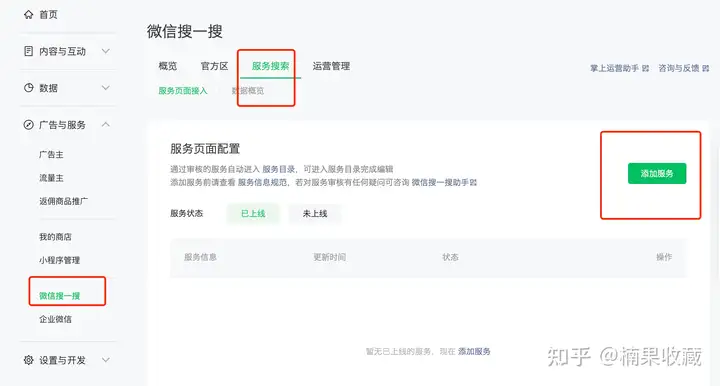Click external link icon after 微信搜一搜助手

[x=473, y=183]
